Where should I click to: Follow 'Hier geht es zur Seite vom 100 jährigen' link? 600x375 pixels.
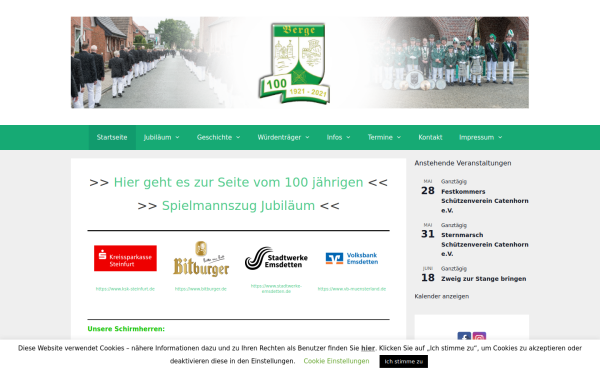pyautogui.click(x=238, y=183)
